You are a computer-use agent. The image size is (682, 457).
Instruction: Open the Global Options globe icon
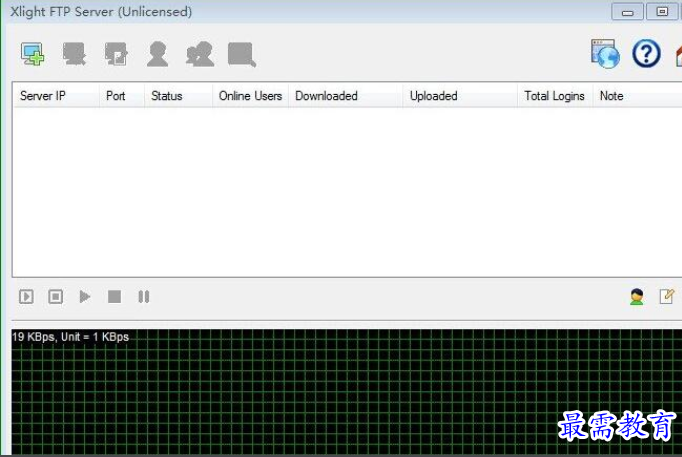pos(605,53)
